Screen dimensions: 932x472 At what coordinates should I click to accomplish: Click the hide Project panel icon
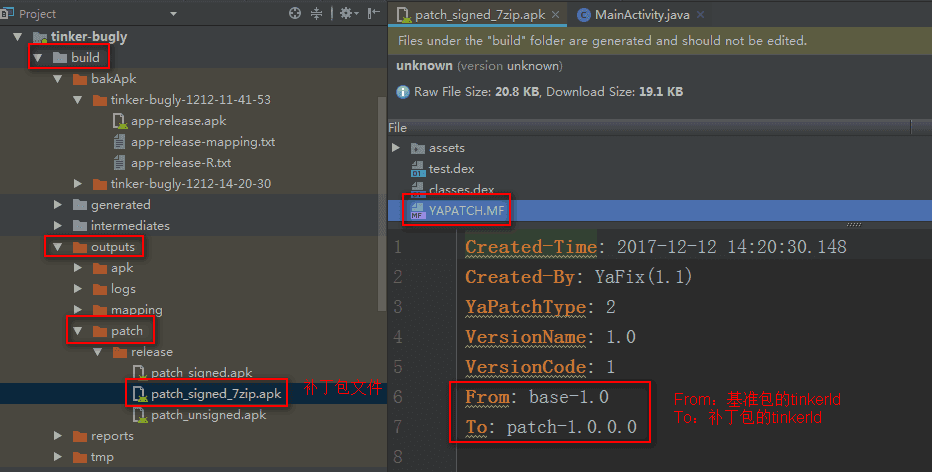click(374, 13)
